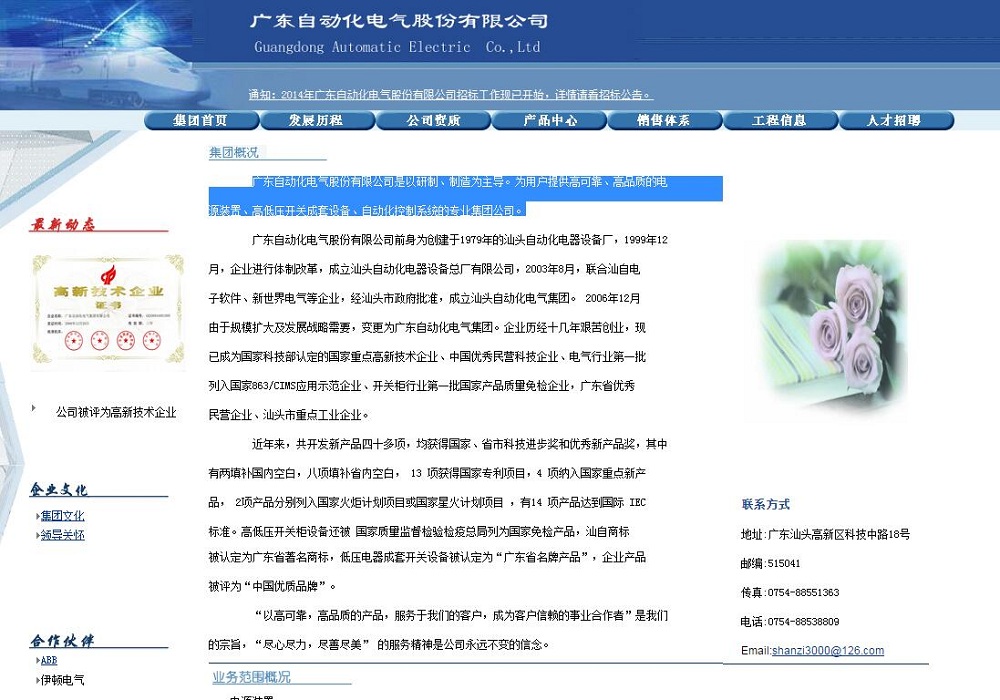
Task: Click the 公司被评为高新技术企业 news item
Action: (116, 412)
